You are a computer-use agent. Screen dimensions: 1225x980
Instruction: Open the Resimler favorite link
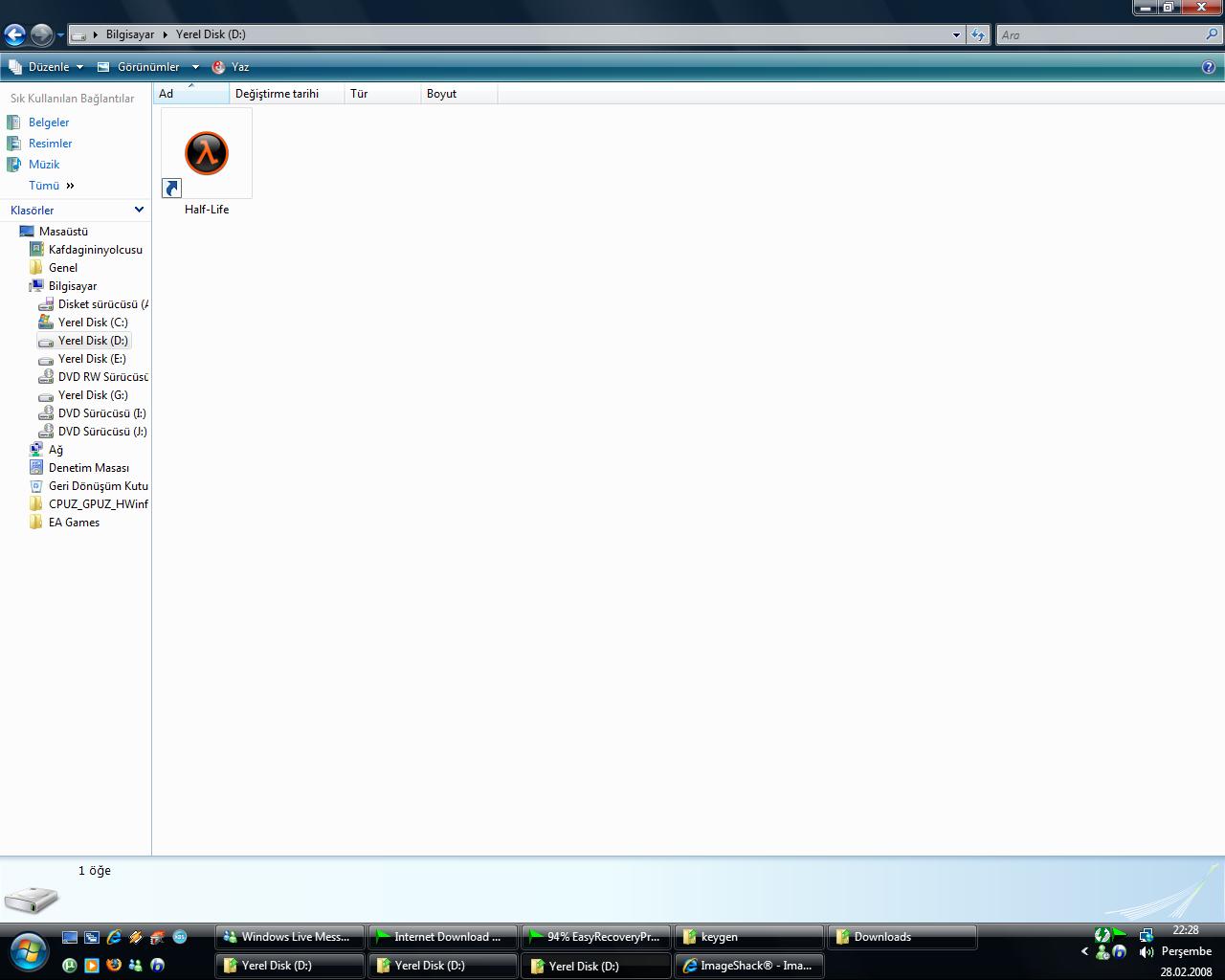[x=50, y=144]
